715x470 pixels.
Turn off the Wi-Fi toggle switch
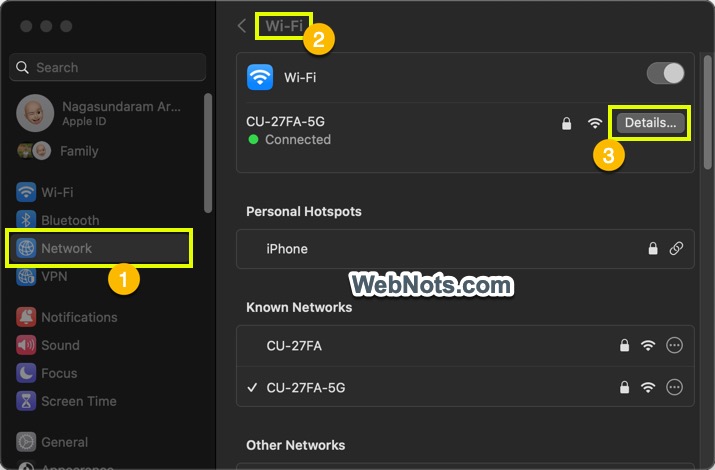666,73
